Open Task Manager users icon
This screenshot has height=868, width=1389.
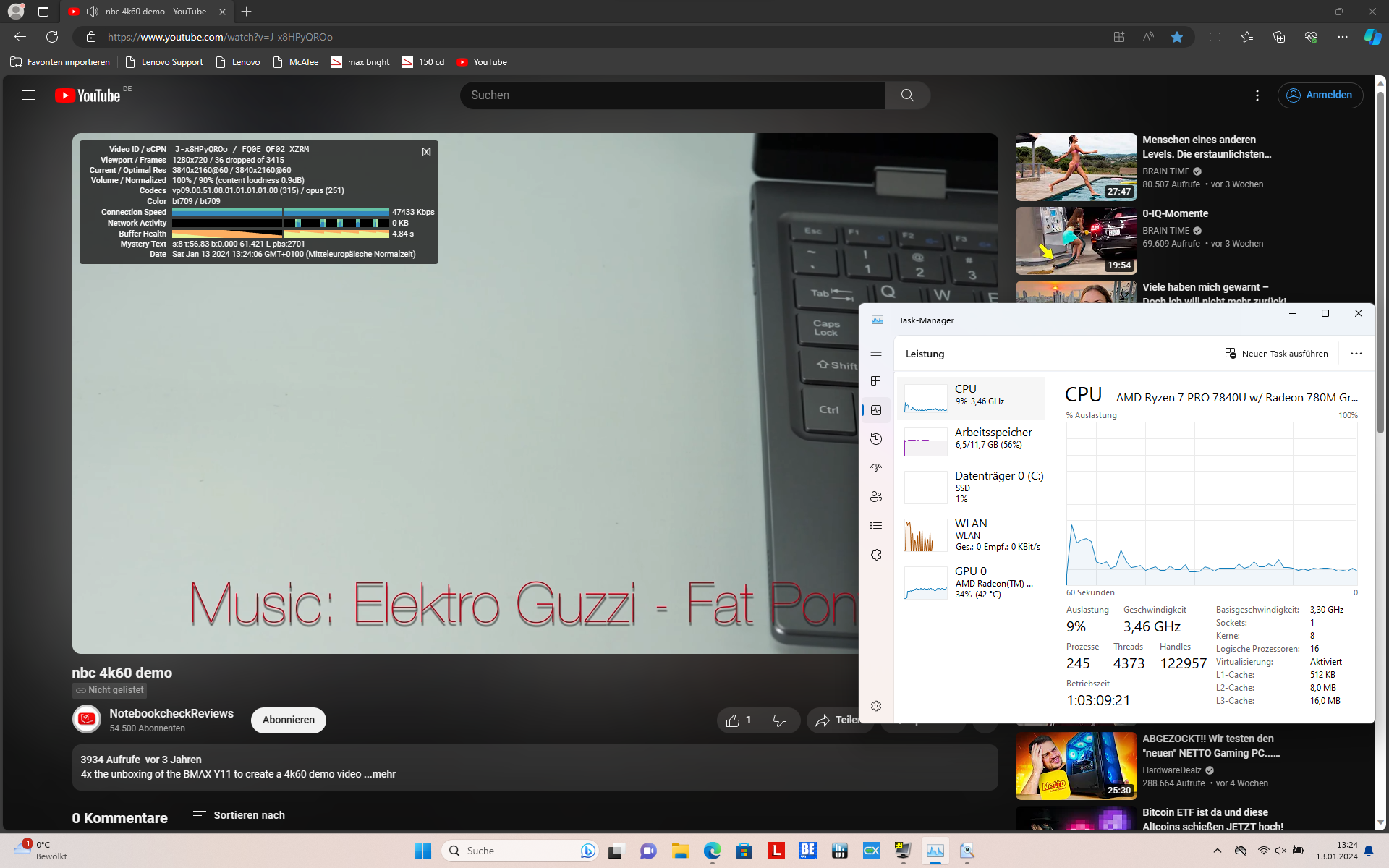click(876, 497)
